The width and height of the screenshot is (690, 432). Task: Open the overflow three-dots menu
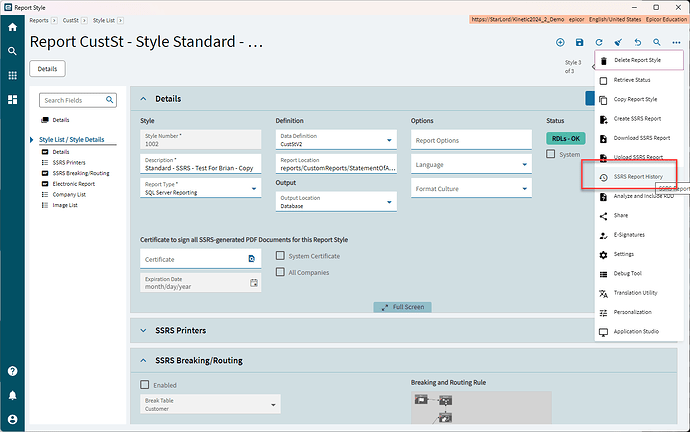pos(676,42)
